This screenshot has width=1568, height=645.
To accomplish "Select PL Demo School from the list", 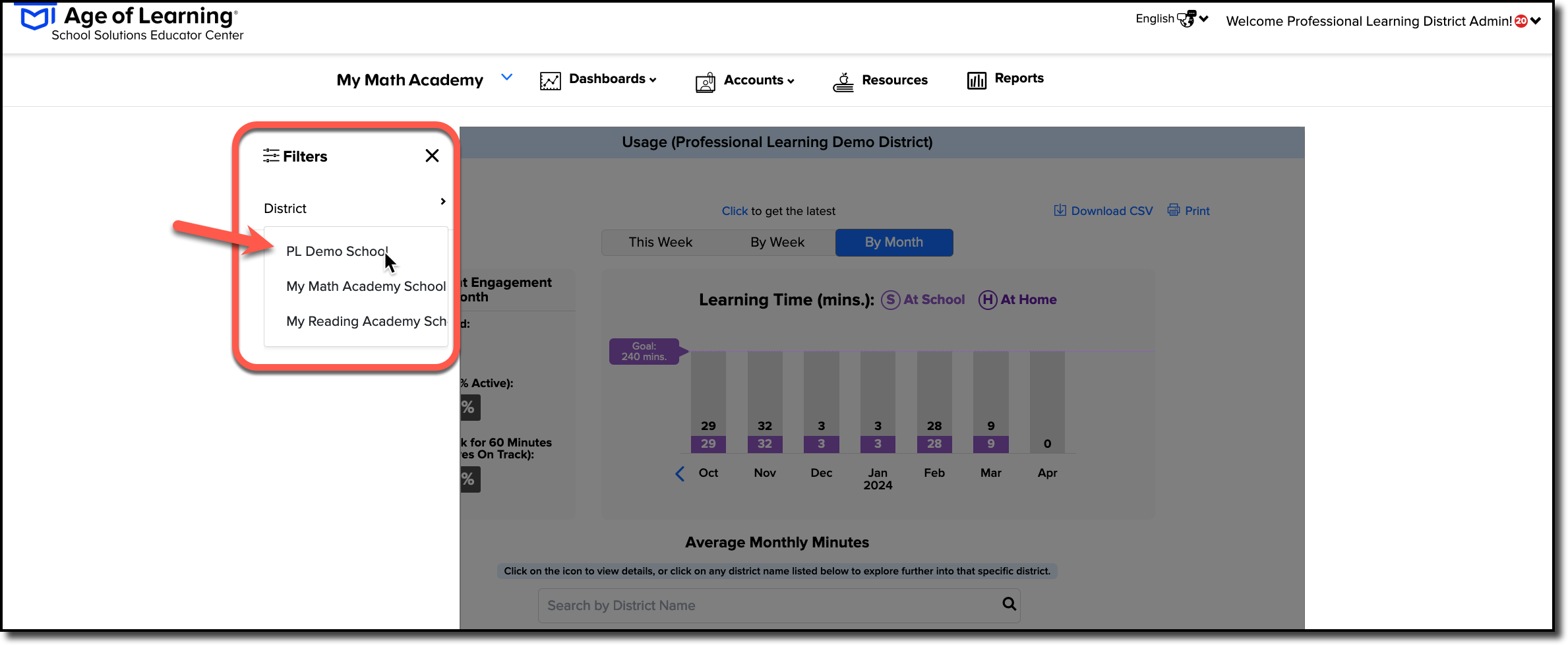I will (337, 251).
